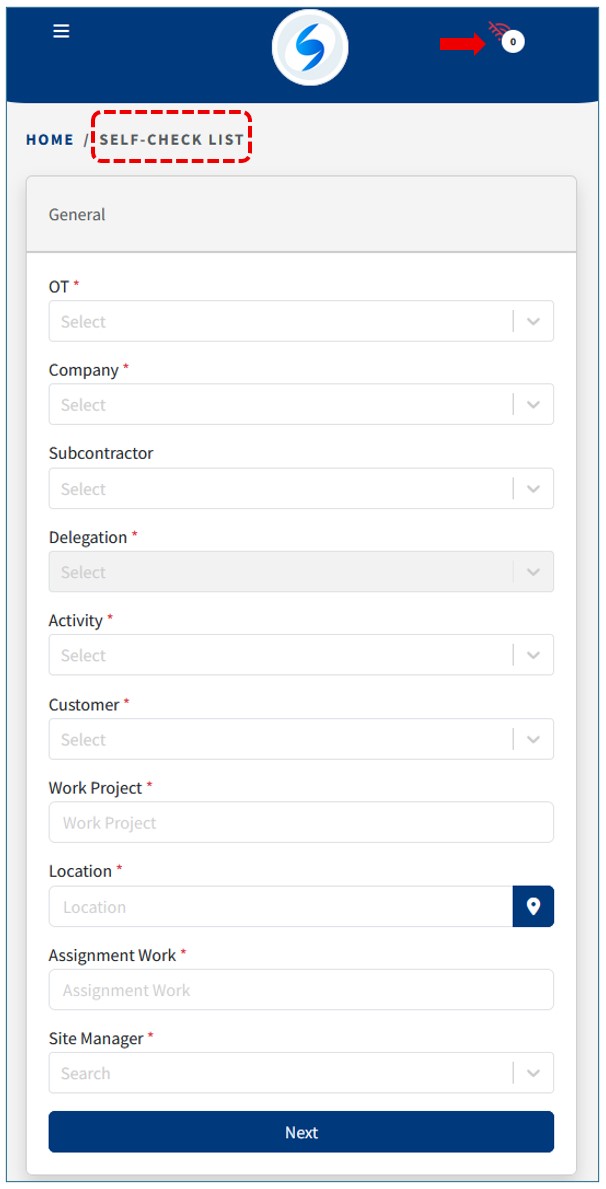
Task: Focus the Work Project text field
Action: click(300, 823)
